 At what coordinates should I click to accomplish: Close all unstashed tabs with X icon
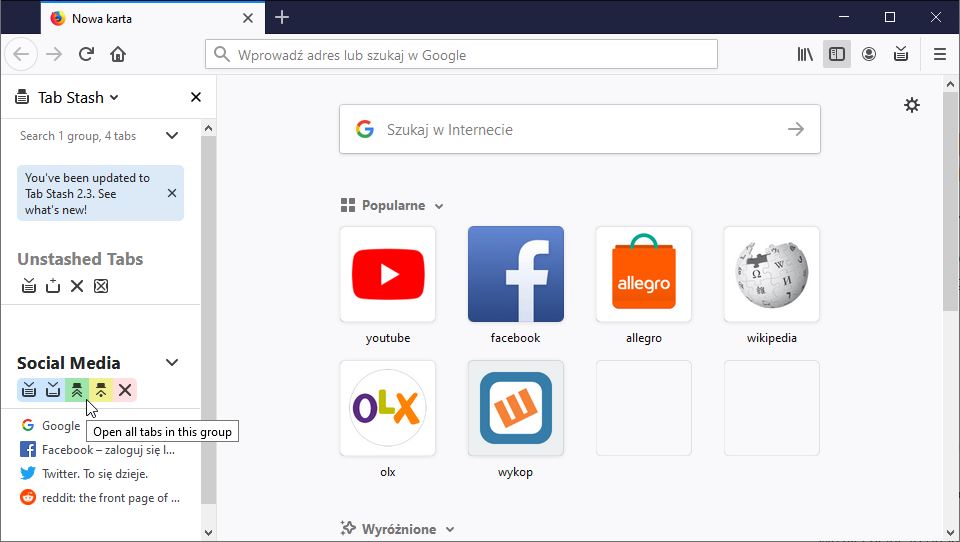[x=77, y=285]
